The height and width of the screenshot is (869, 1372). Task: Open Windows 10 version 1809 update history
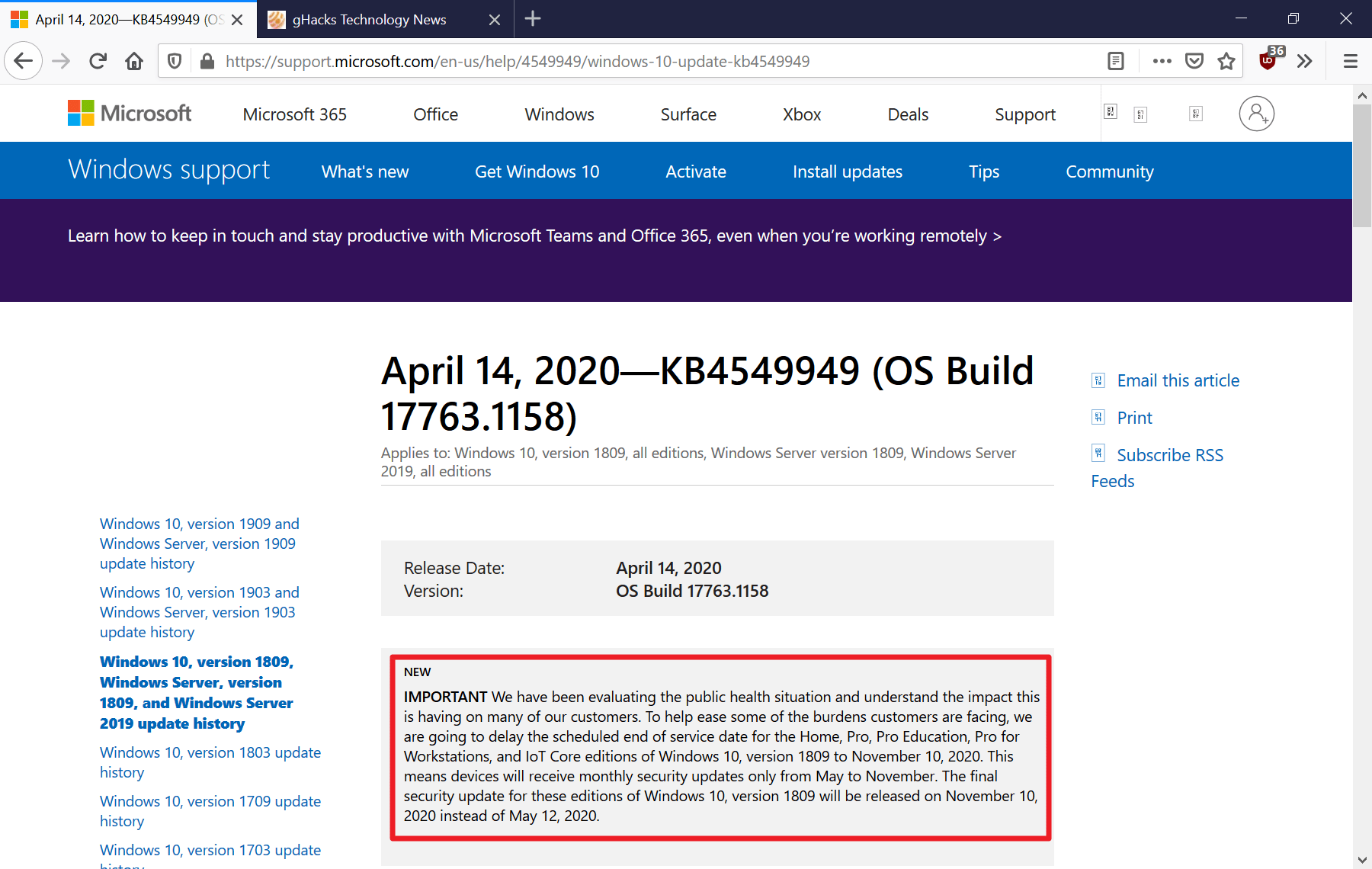(197, 692)
